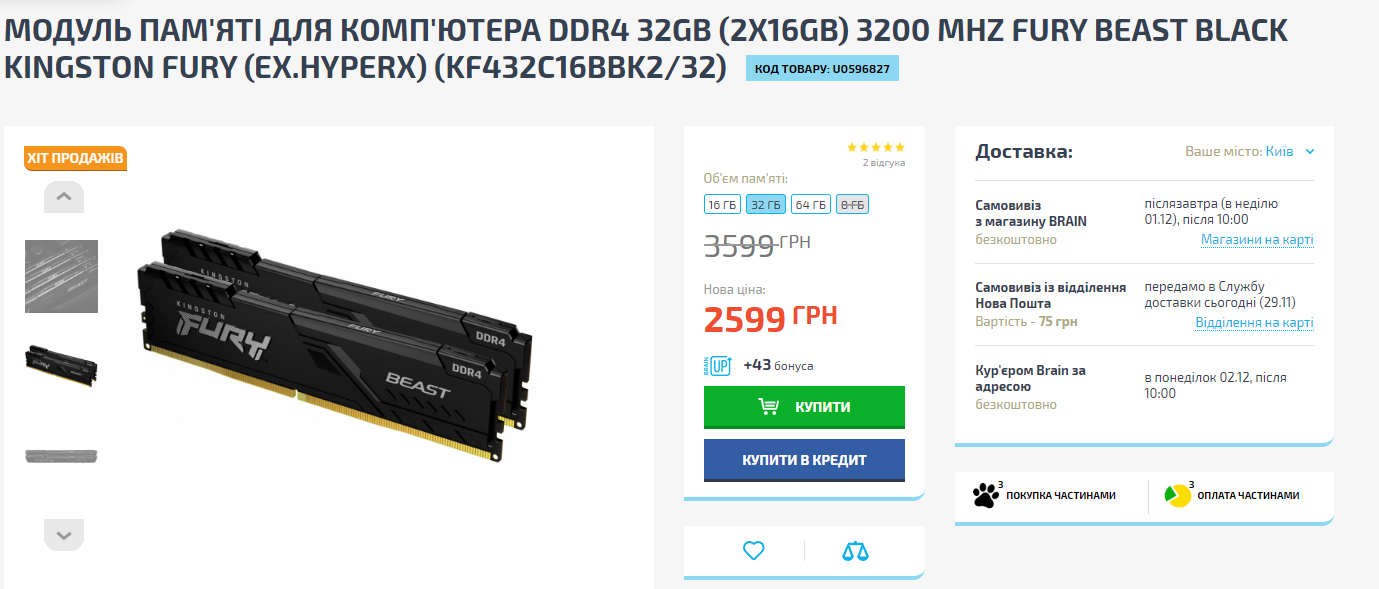Select 64 ГБ memory option
Screen dimensions: 1379x589
811,204
